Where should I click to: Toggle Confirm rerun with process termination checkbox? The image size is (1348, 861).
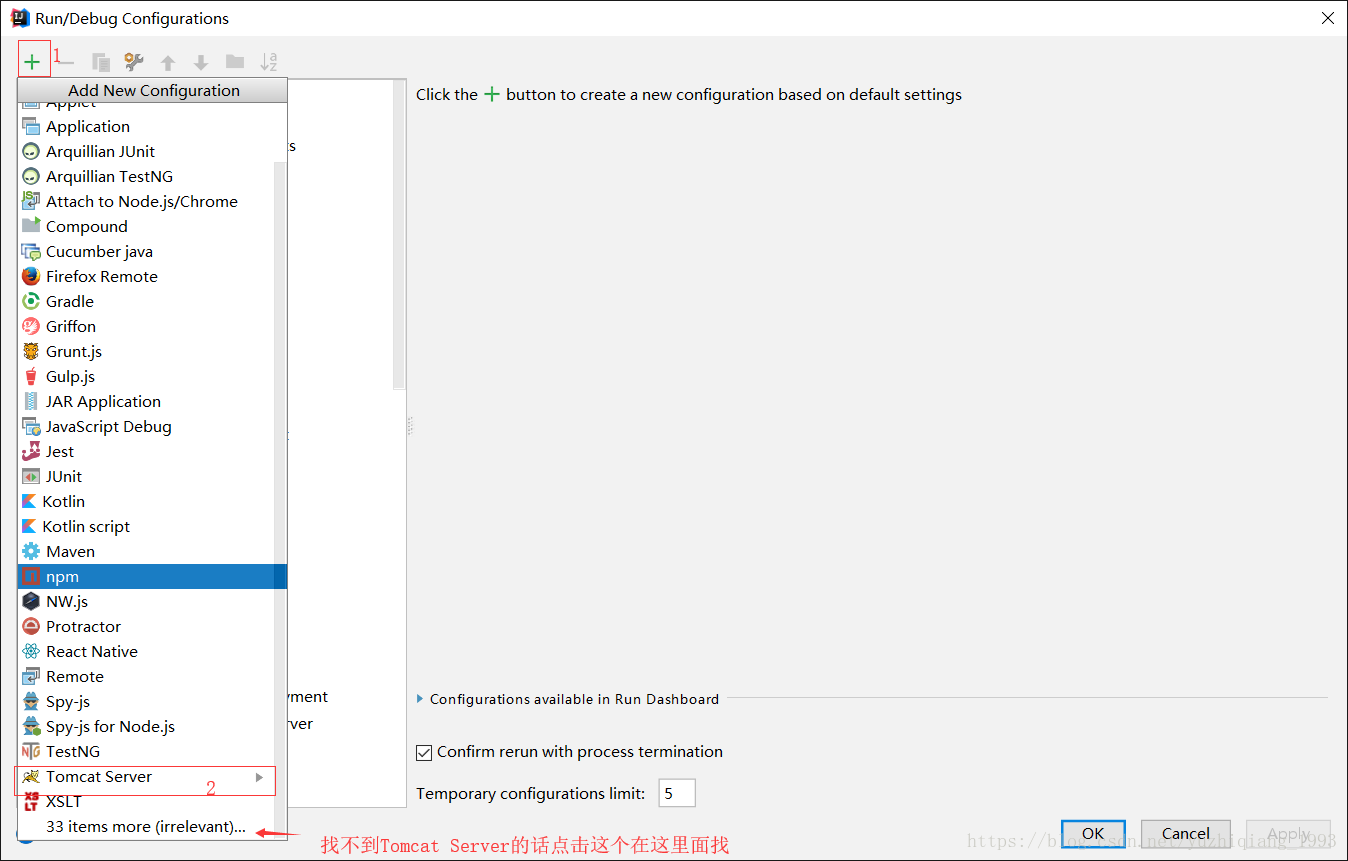(x=424, y=752)
